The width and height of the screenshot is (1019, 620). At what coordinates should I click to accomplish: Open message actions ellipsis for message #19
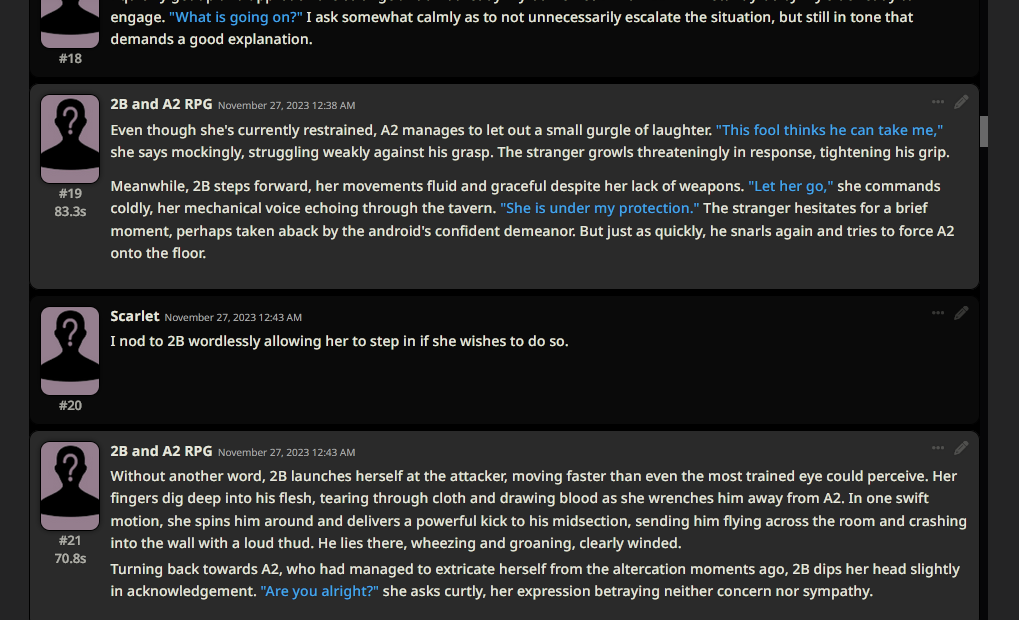(x=938, y=101)
